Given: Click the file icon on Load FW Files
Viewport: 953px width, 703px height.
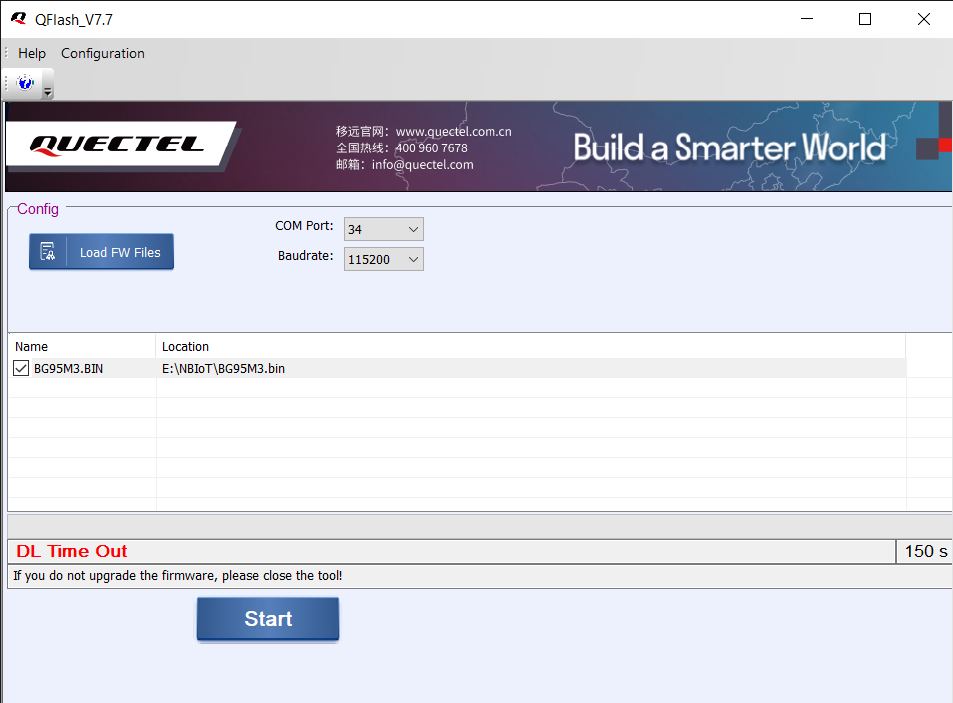Looking at the screenshot, I should click(x=48, y=252).
